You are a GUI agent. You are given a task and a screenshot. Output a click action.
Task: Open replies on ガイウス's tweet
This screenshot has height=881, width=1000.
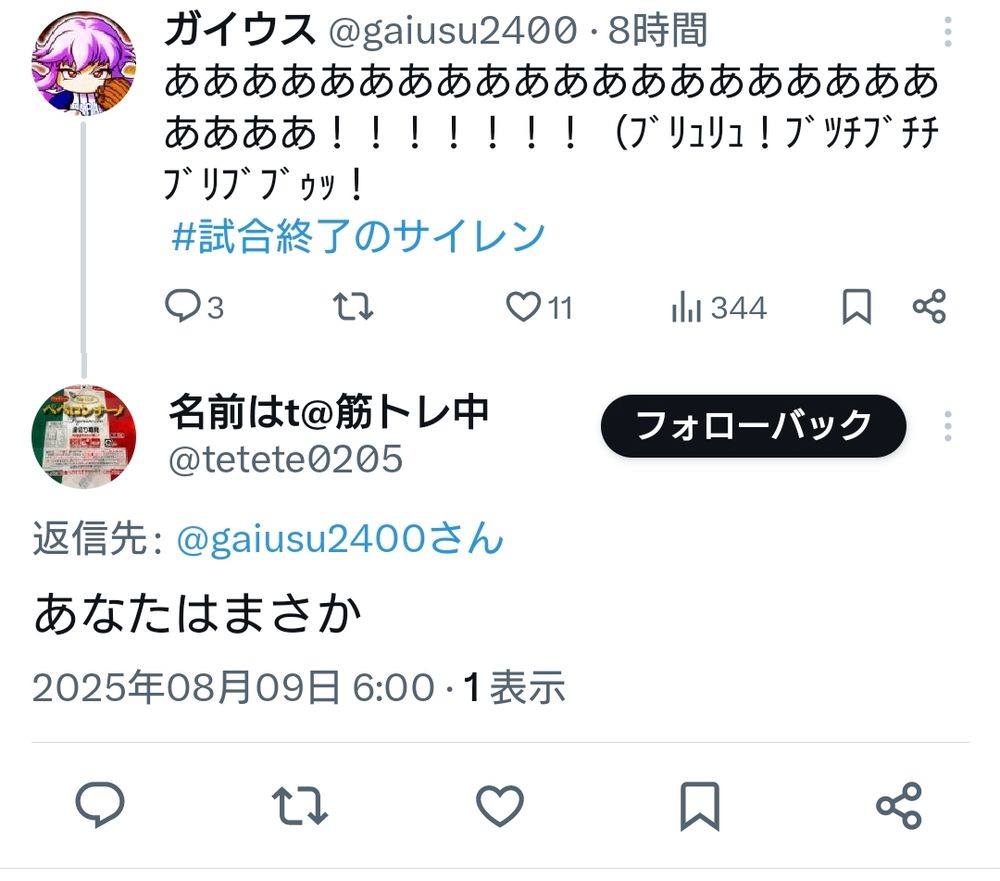pyautogui.click(x=194, y=307)
